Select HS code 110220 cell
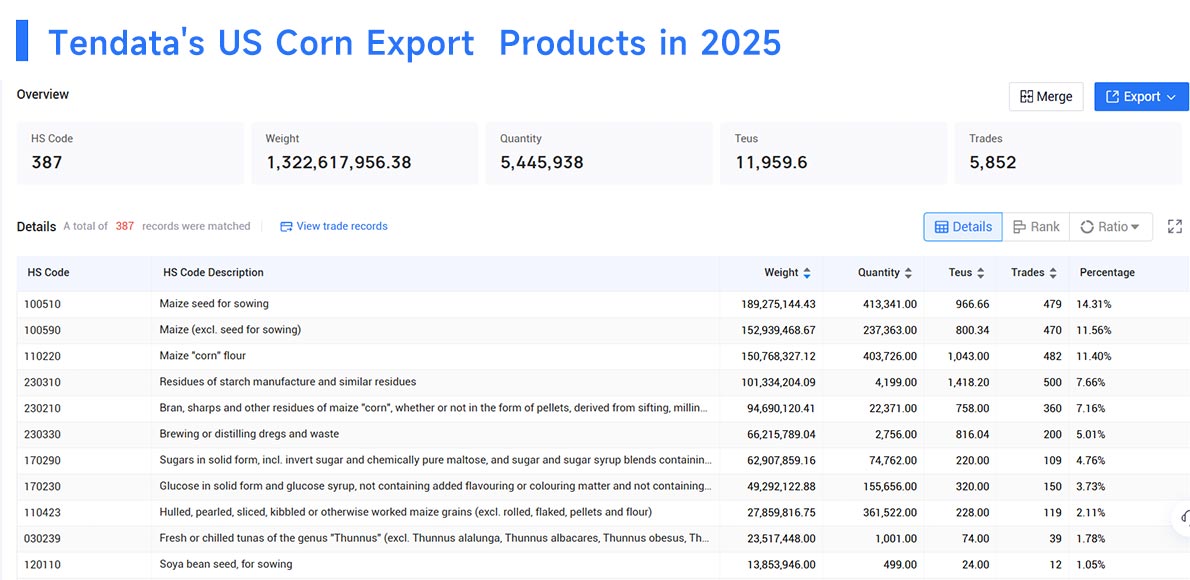 tap(44, 356)
